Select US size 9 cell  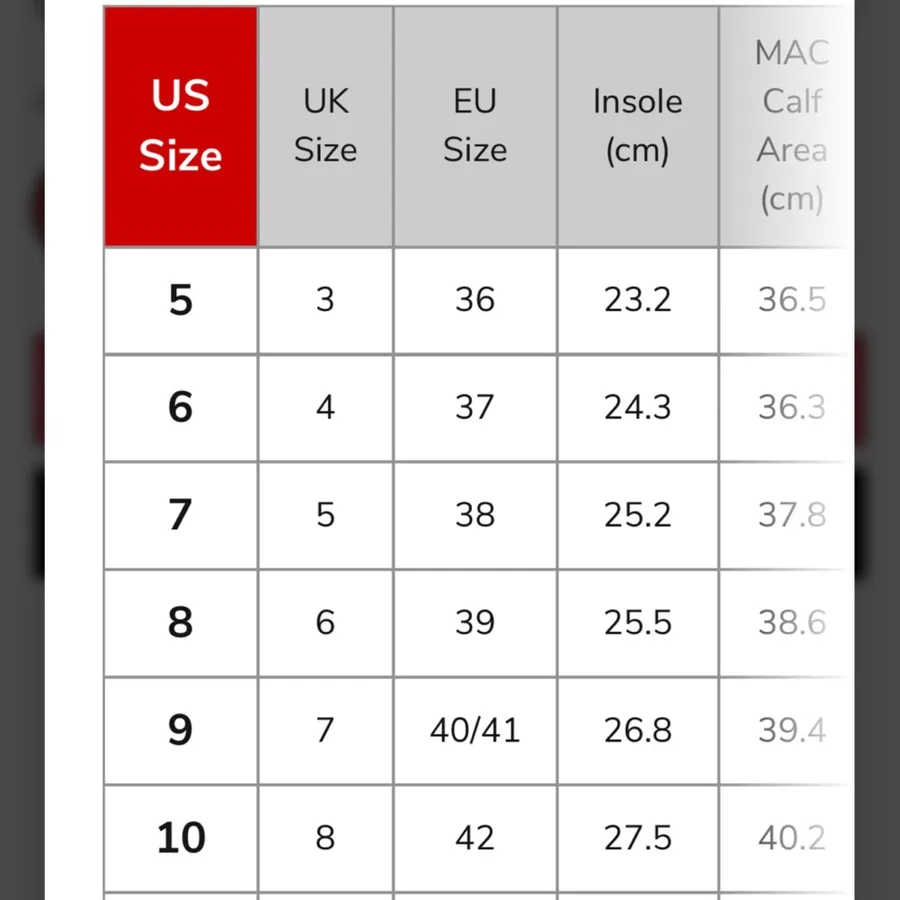(180, 730)
